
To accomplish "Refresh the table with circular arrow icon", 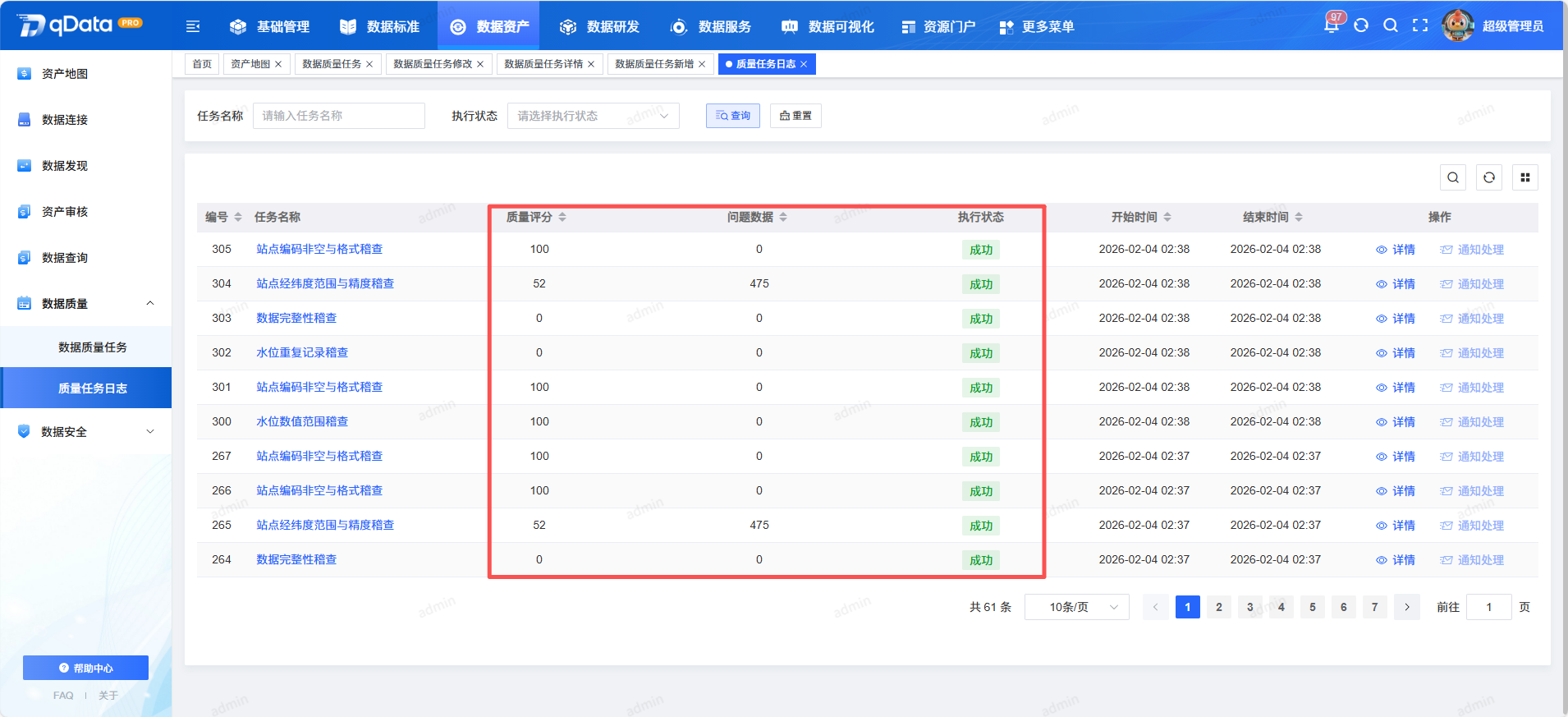I will (x=1489, y=177).
